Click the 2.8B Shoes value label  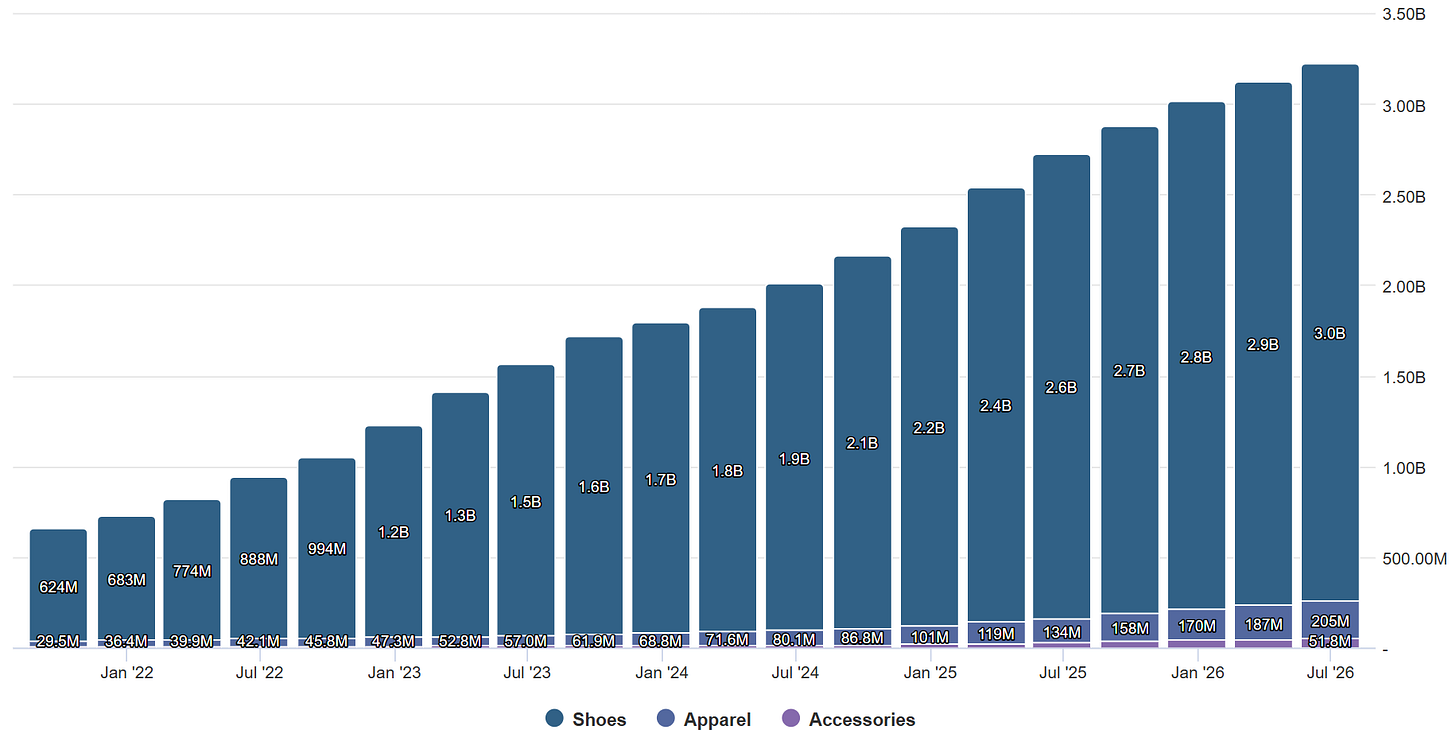tap(1196, 357)
